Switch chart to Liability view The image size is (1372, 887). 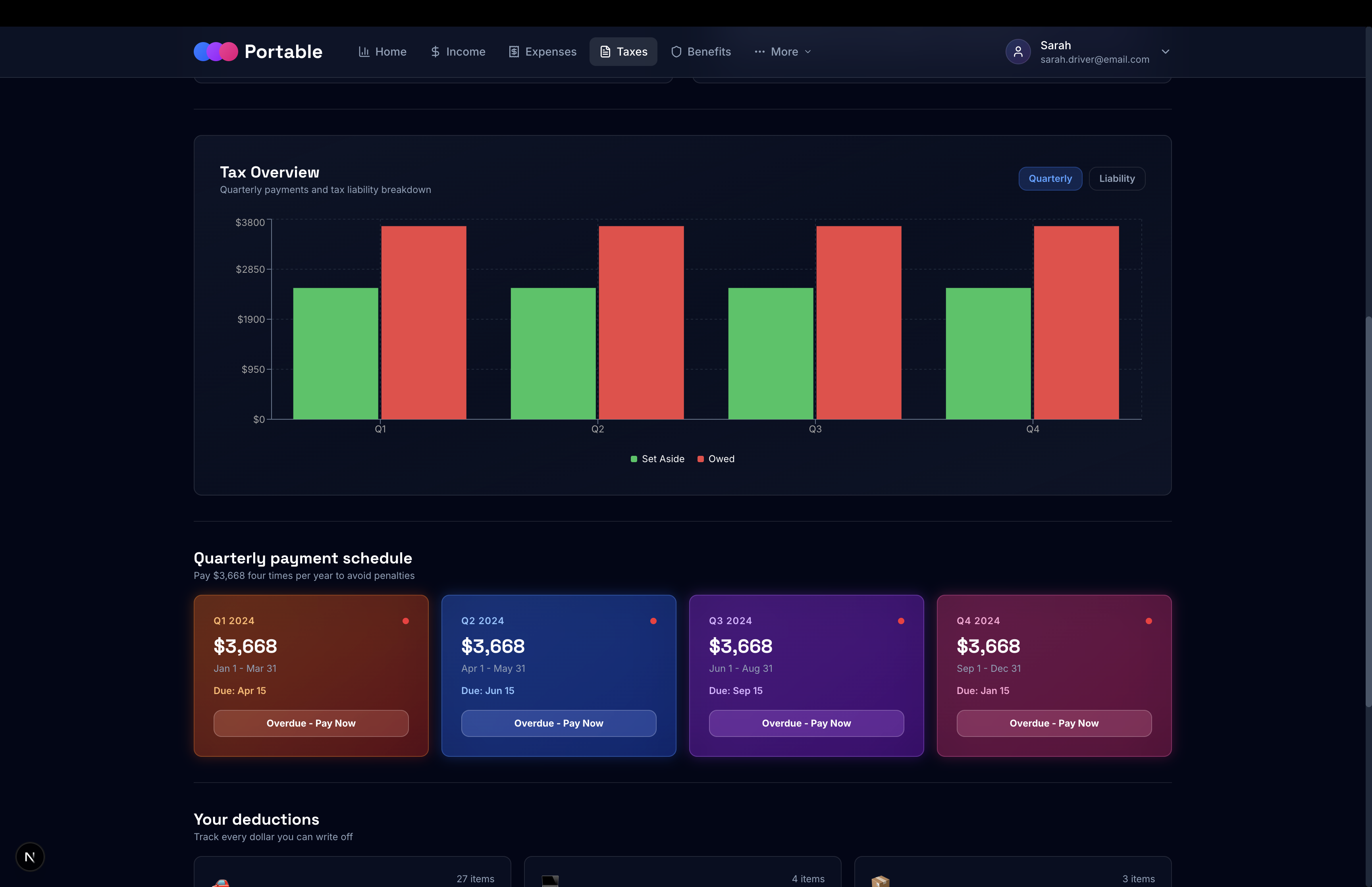tap(1116, 179)
